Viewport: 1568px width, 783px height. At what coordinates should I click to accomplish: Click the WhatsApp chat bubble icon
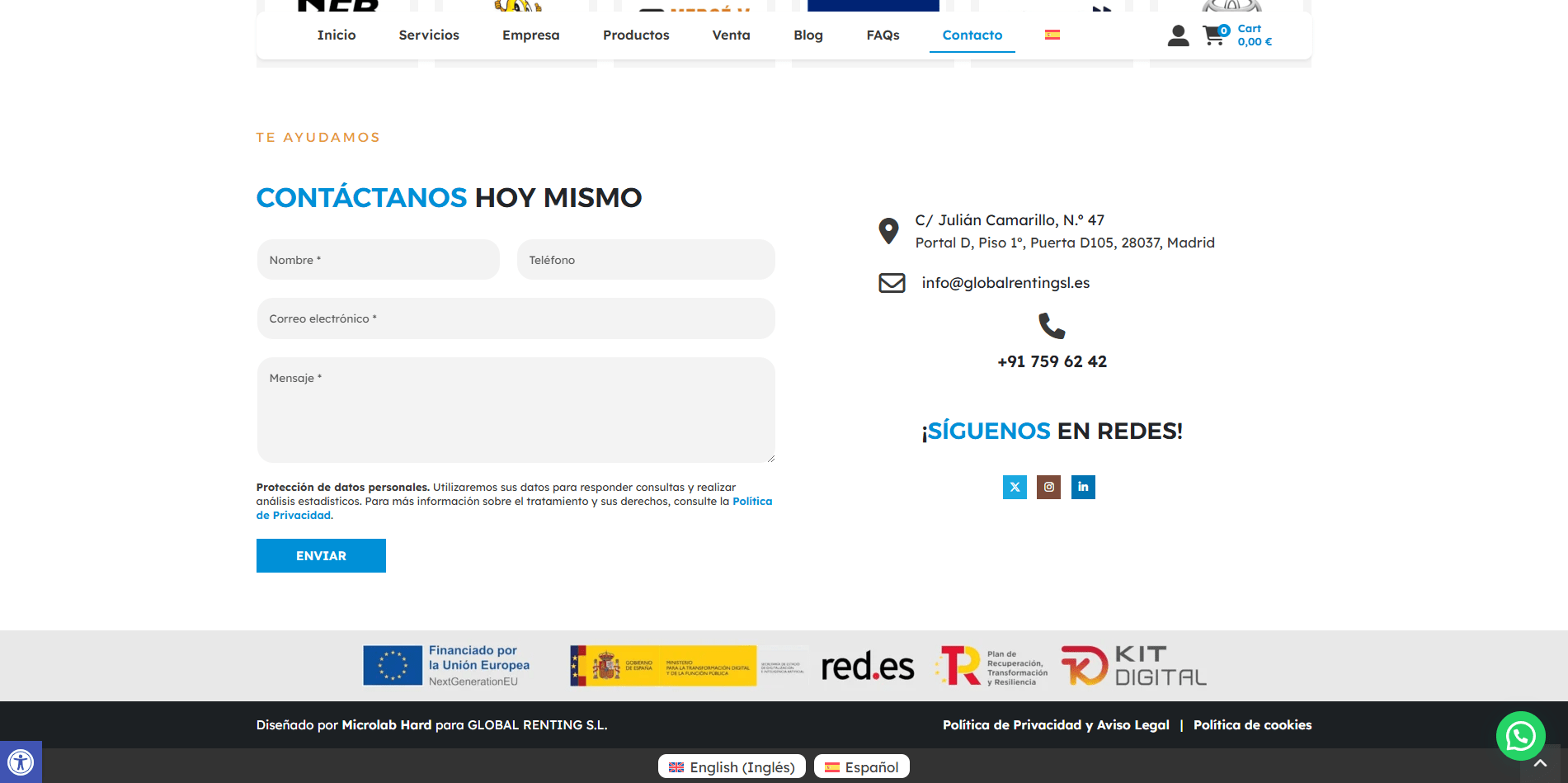coord(1520,735)
